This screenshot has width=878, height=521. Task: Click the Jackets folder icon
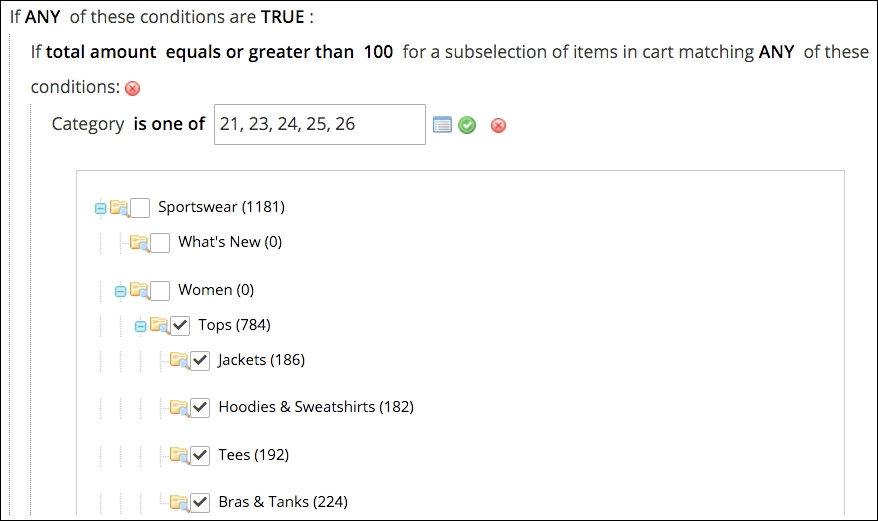[x=179, y=360]
